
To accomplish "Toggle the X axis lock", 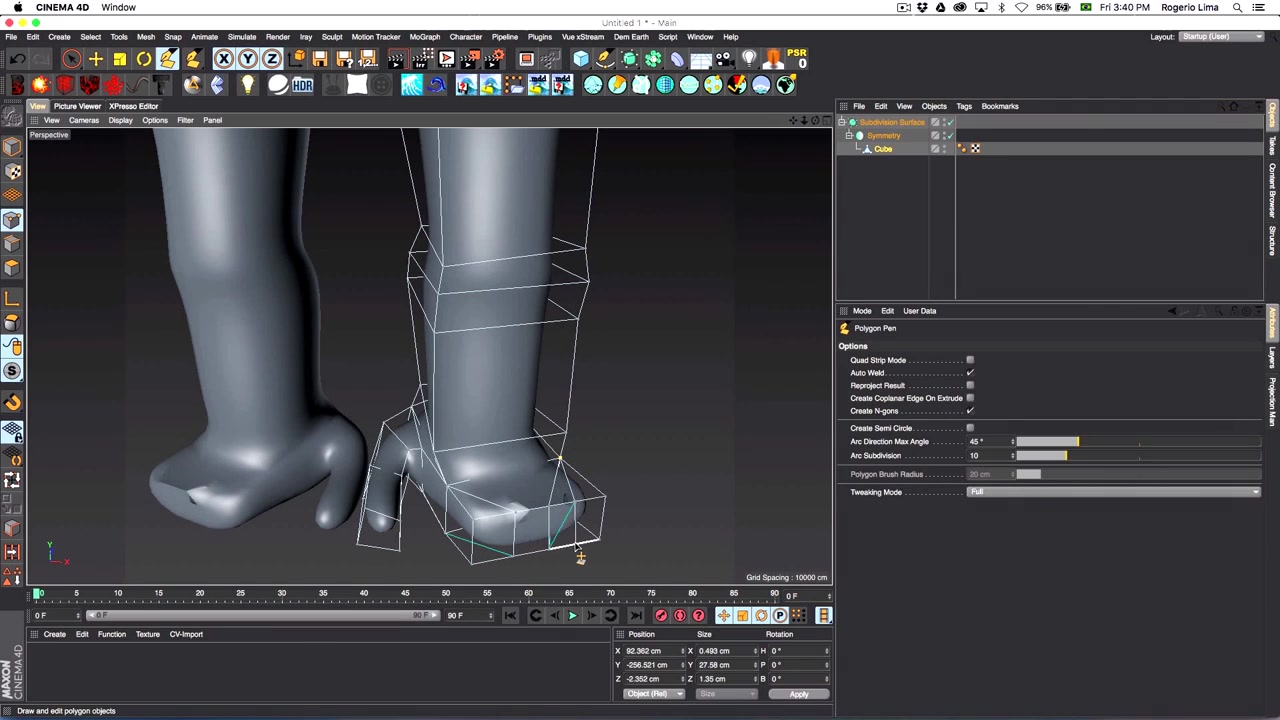I will pos(223,59).
